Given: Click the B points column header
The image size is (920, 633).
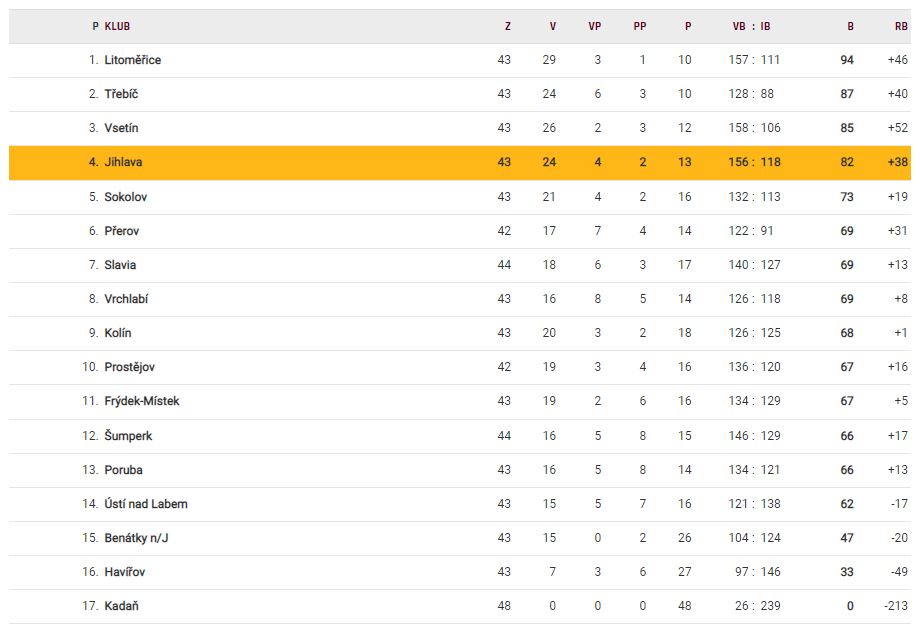Looking at the screenshot, I should (851, 26).
